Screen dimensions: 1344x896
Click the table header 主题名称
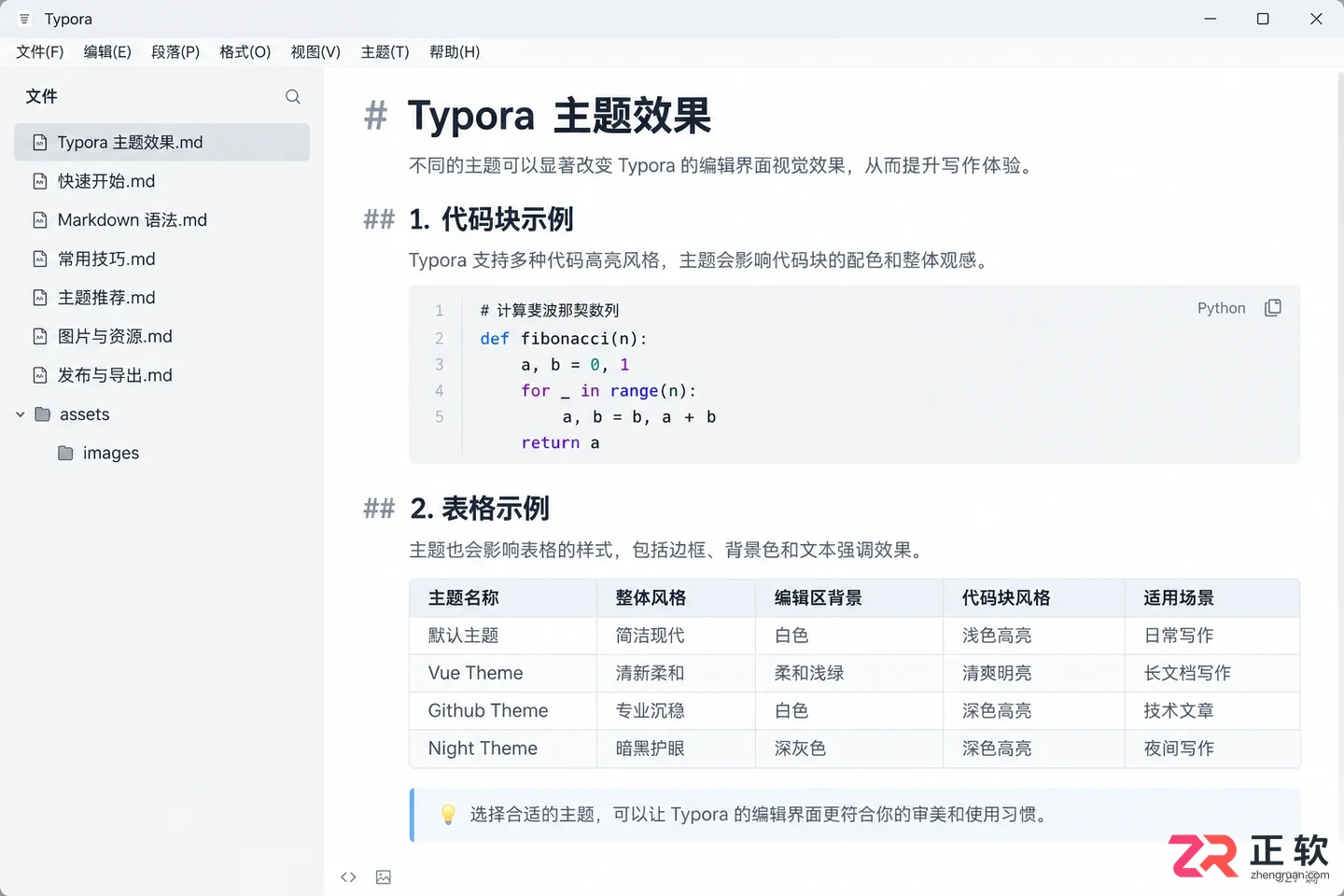[x=464, y=598]
